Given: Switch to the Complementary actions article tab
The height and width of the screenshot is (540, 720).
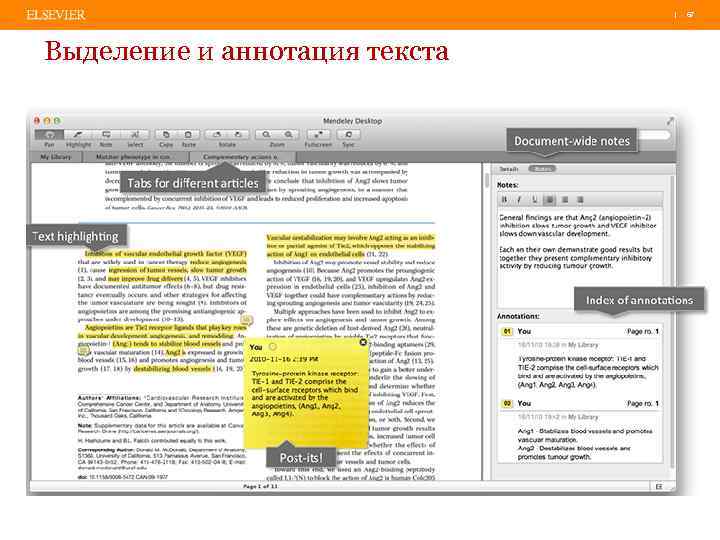Looking at the screenshot, I should point(241,157).
